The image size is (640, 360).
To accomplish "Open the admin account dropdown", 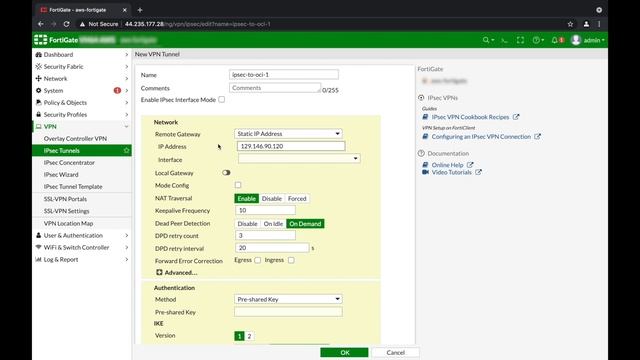I will [x=594, y=40].
